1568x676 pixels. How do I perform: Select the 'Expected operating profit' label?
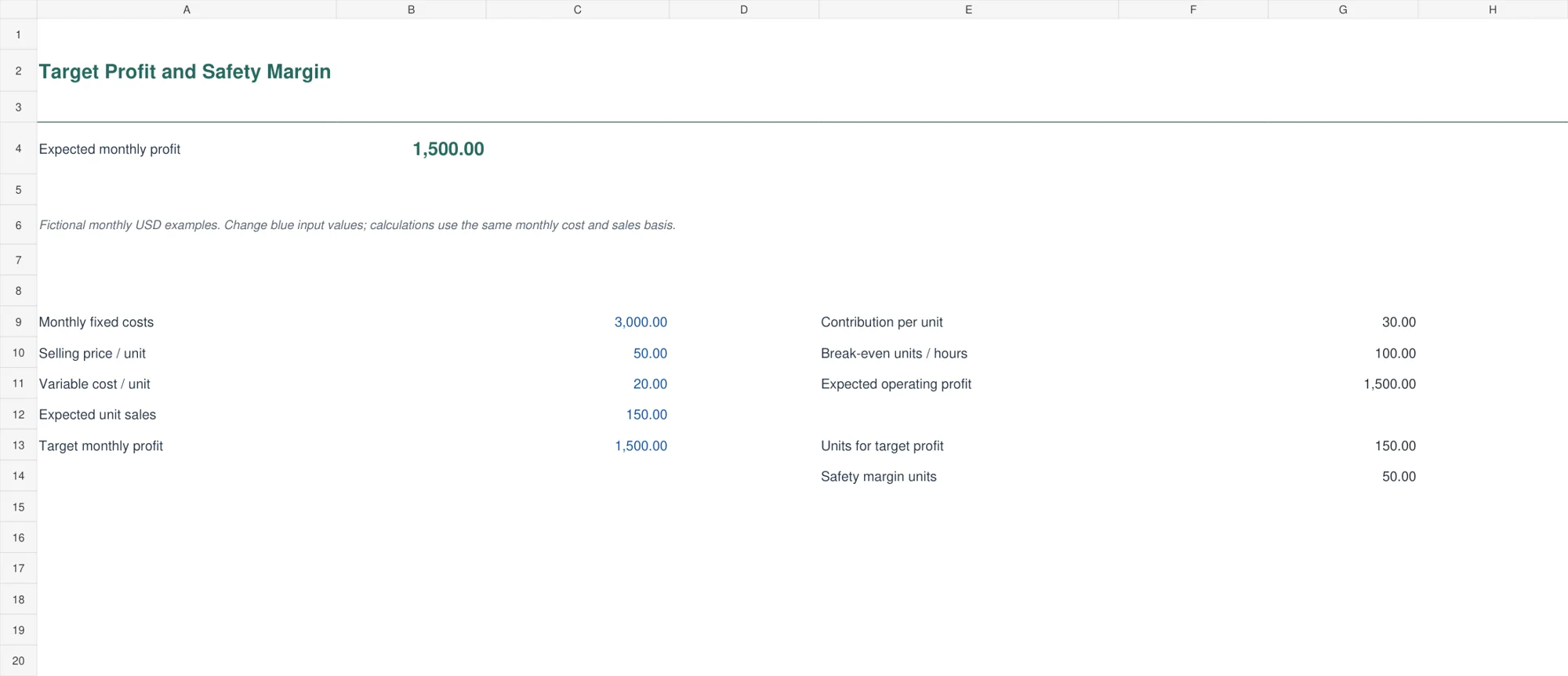point(896,384)
